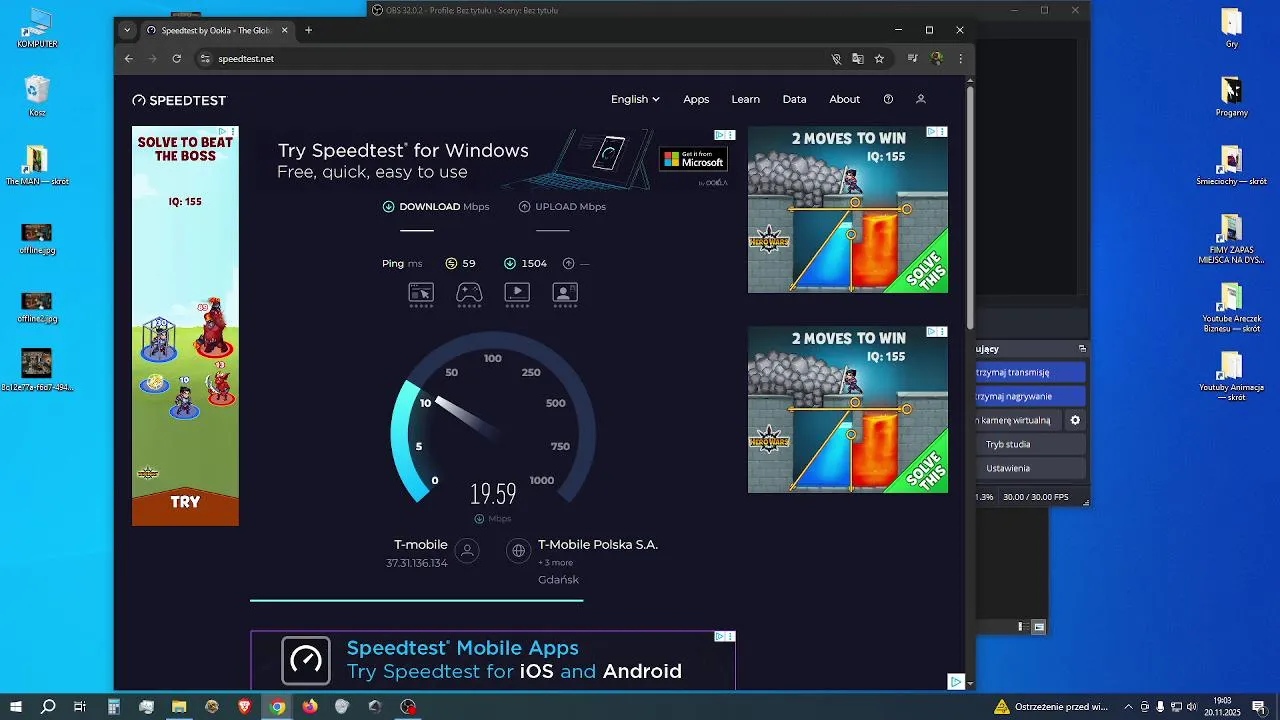The height and width of the screenshot is (720, 1280).
Task: Open the Chrome profile avatar
Action: point(937,59)
